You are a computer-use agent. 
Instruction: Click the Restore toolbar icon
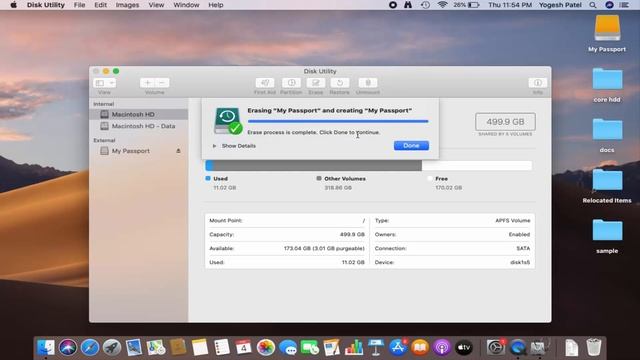pos(340,83)
